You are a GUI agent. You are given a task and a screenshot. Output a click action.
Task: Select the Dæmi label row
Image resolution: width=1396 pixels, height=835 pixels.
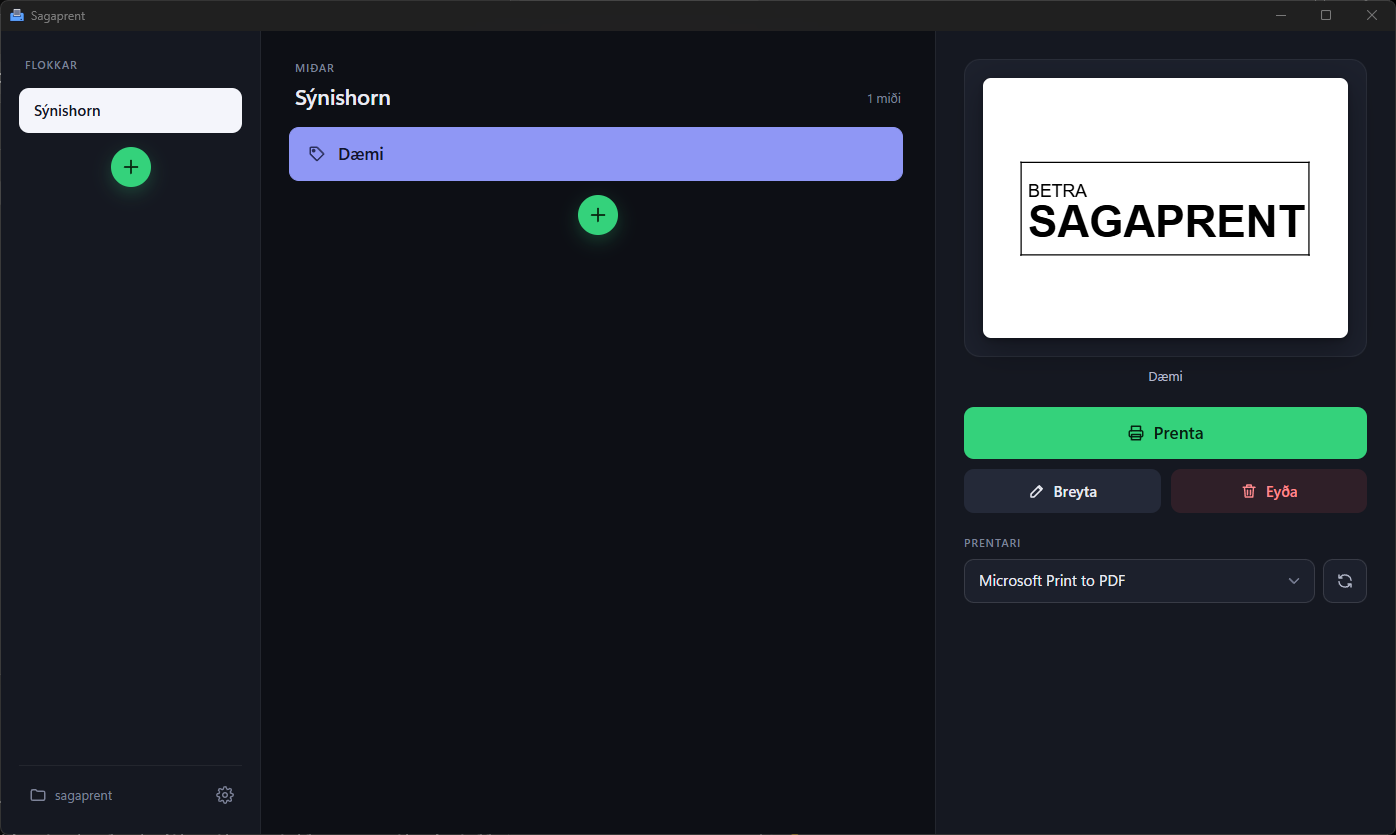coord(596,154)
